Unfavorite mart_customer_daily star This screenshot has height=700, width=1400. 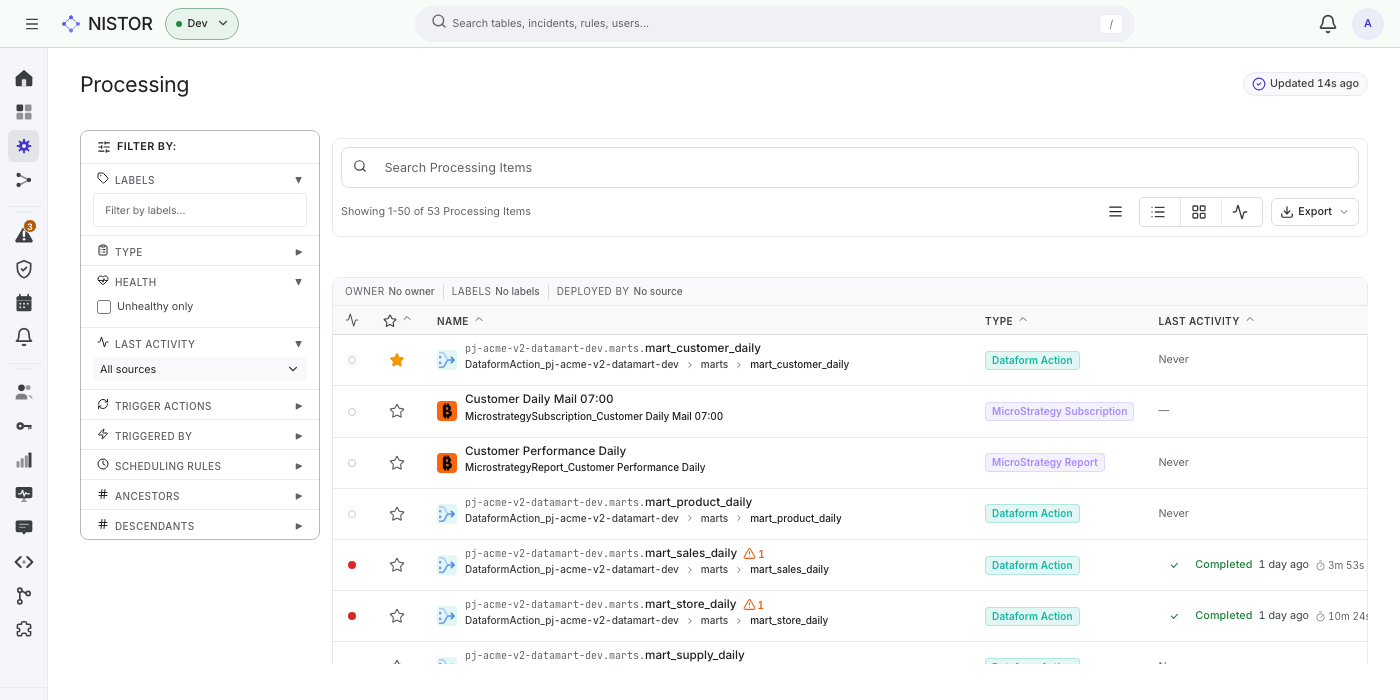pyautogui.click(x=397, y=360)
